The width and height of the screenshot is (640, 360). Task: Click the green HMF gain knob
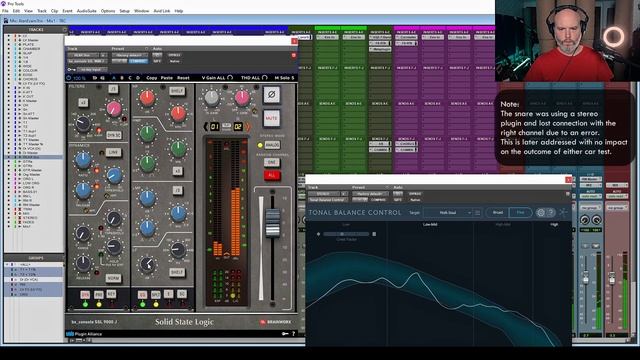[147, 133]
